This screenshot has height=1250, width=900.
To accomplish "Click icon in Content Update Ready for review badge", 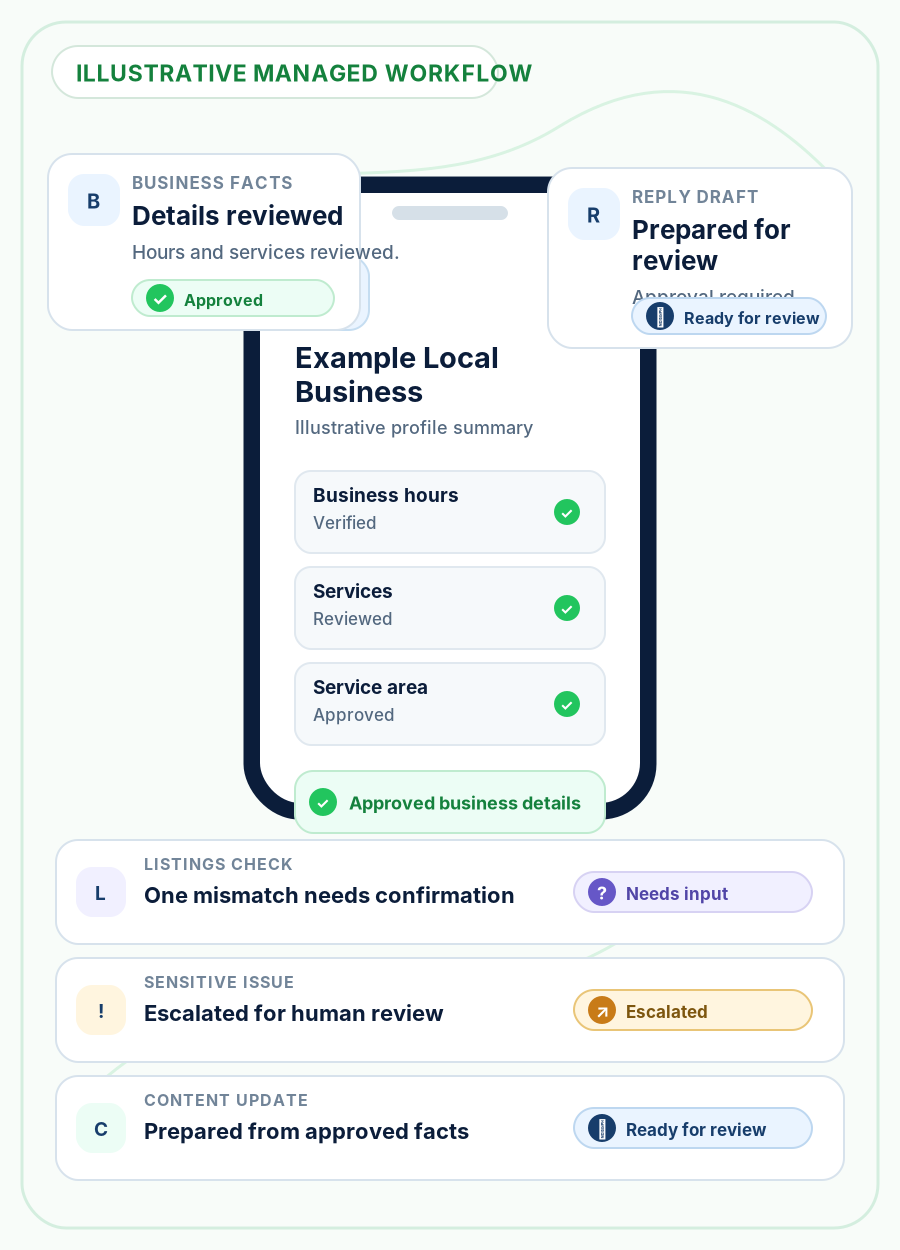I will (x=602, y=1129).
